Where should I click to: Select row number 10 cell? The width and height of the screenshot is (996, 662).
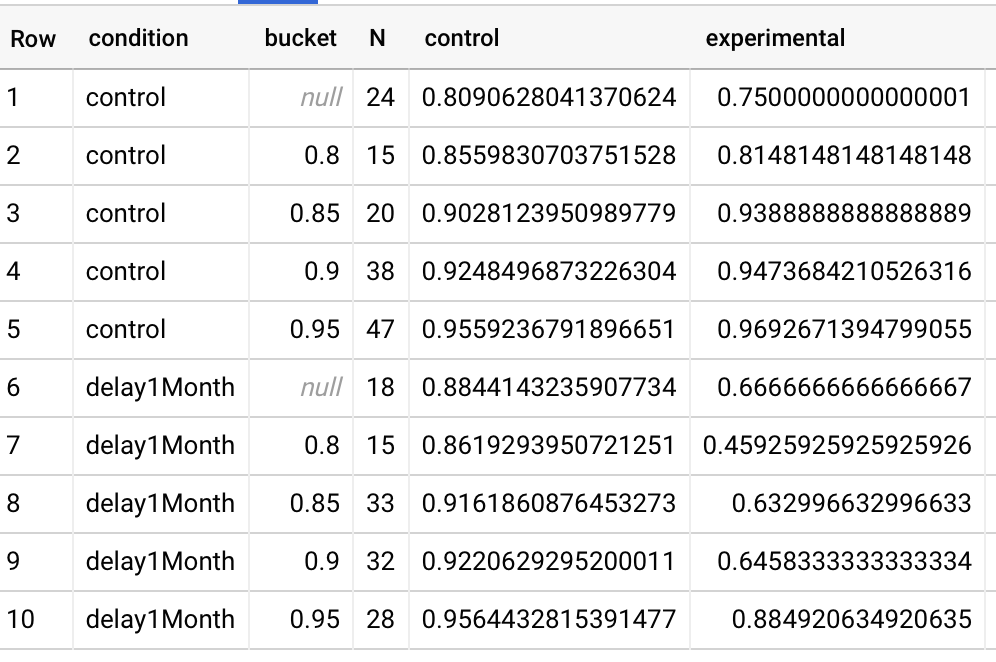pyautogui.click(x=20, y=620)
